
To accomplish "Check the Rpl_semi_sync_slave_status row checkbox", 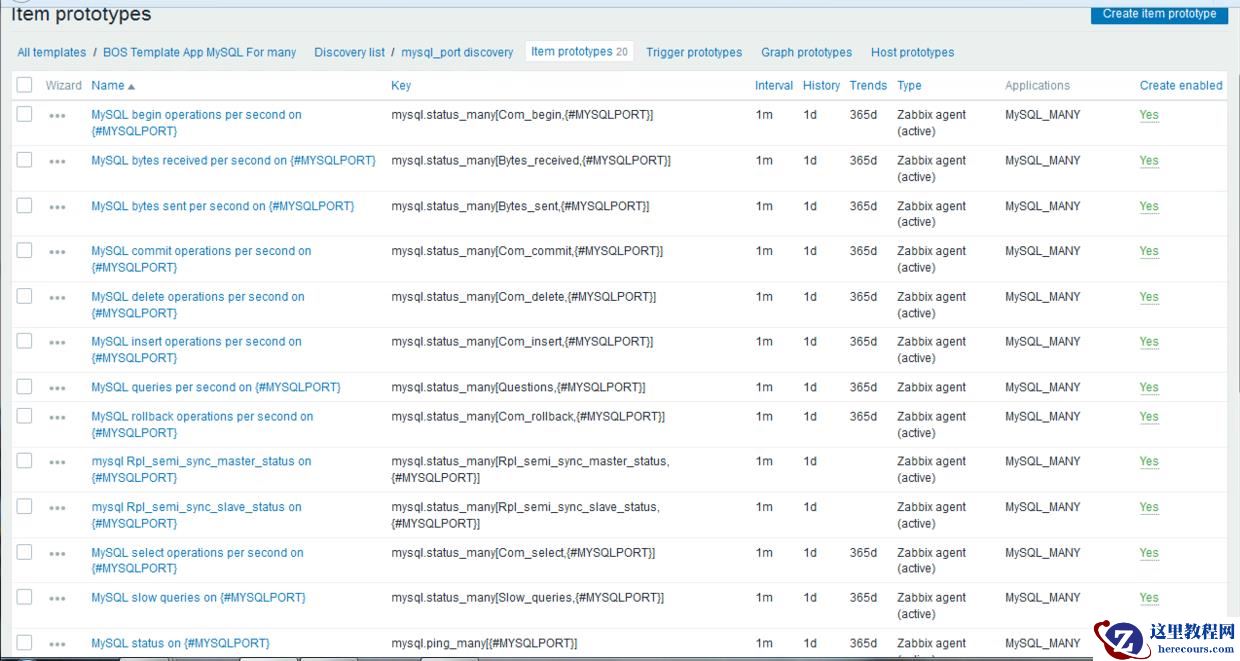I will coord(24,506).
